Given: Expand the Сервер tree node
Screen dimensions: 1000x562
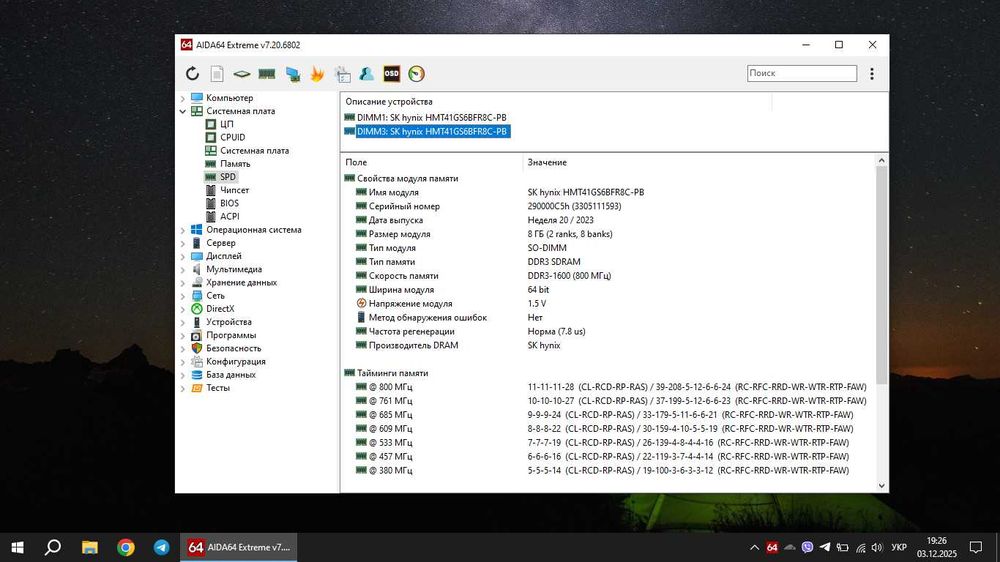Looking at the screenshot, I should [183, 243].
